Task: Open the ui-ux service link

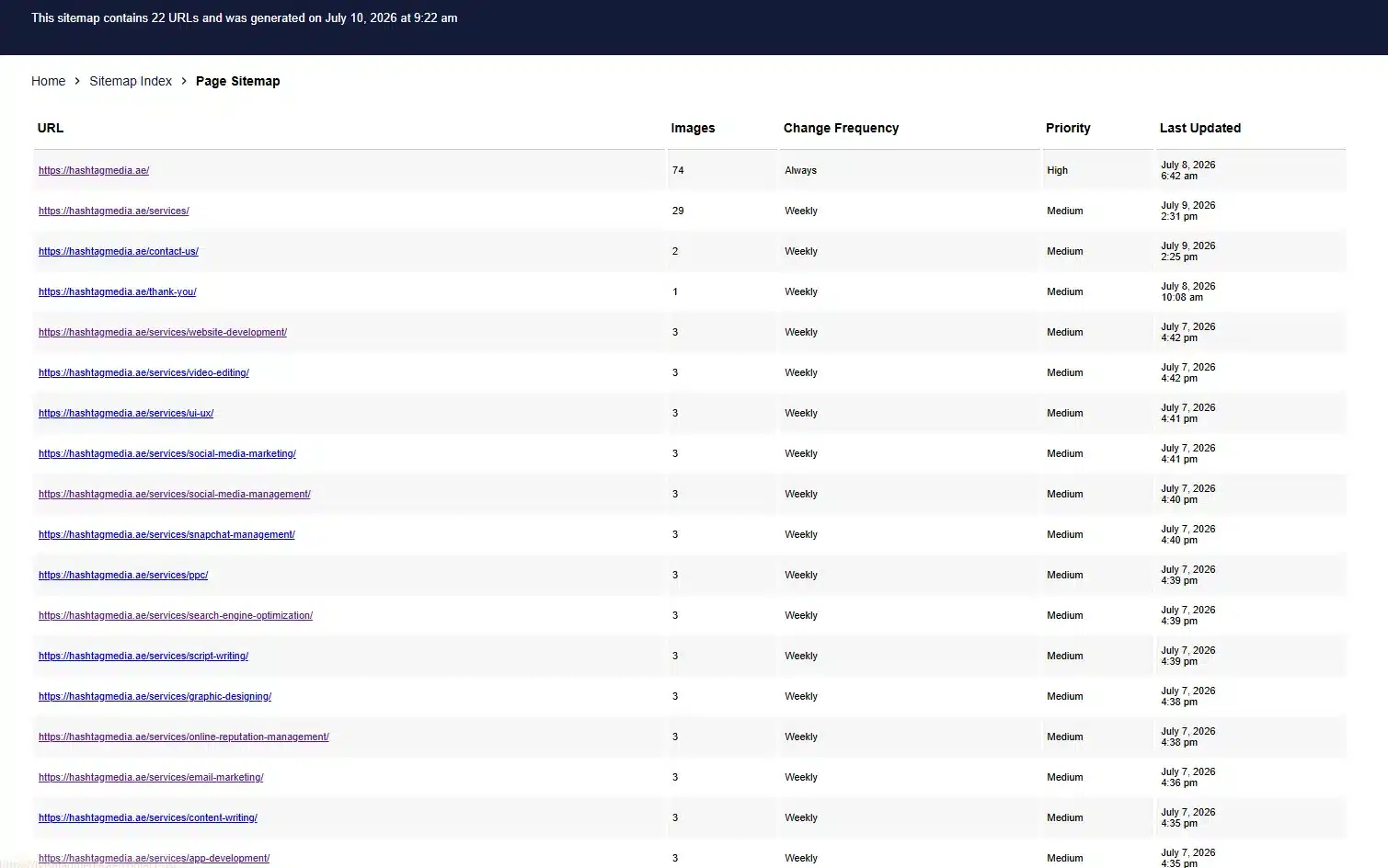Action: 126,413
